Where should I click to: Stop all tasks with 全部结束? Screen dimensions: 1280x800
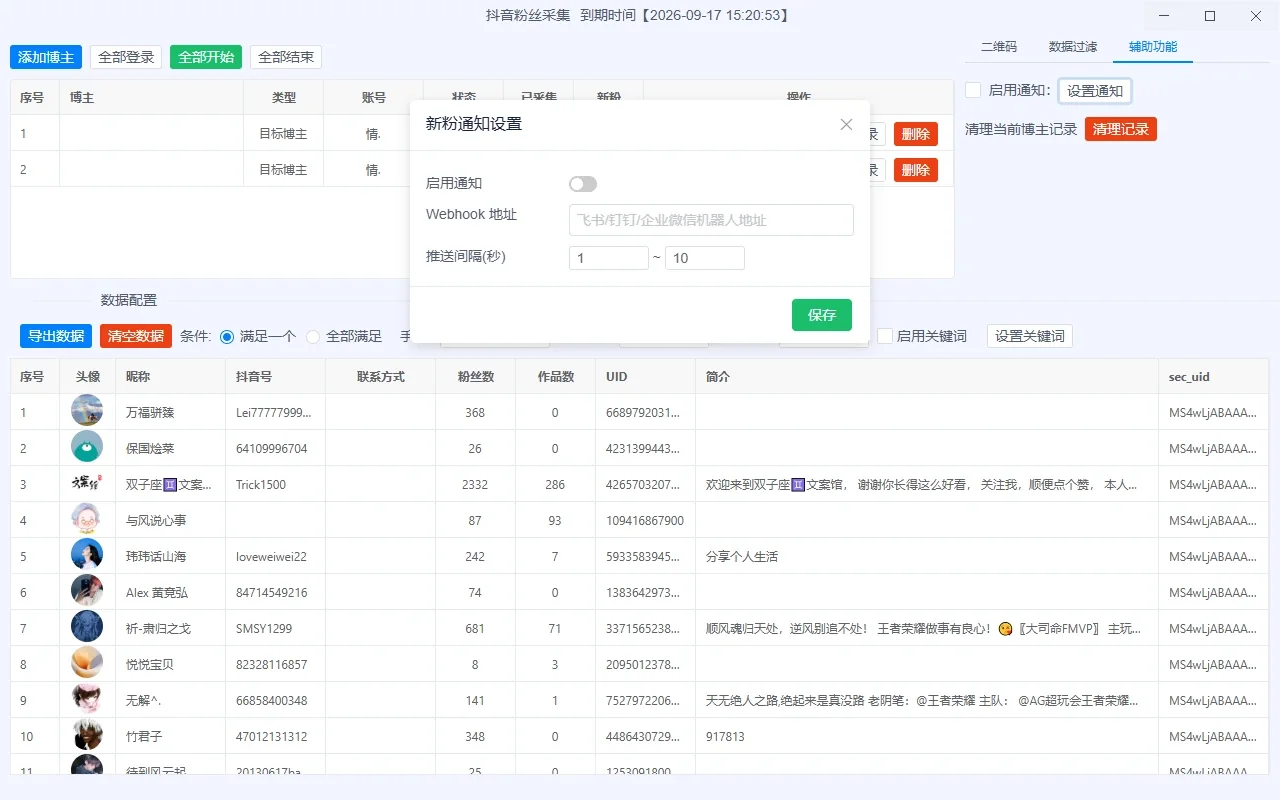(x=286, y=57)
